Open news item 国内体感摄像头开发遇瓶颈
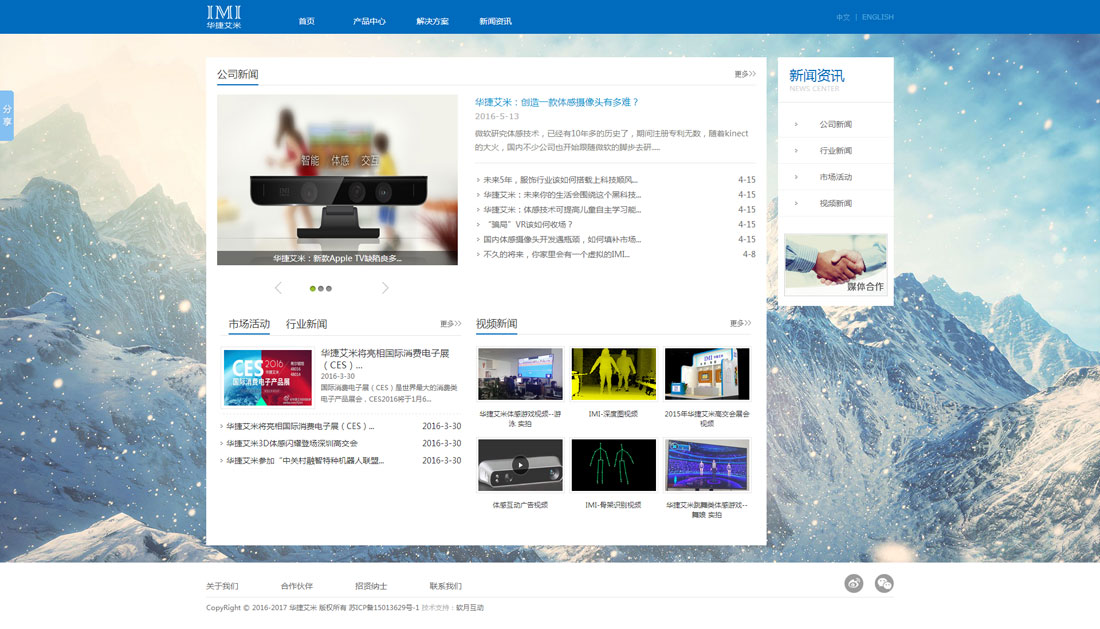This screenshot has width=1100, height=629. (562, 240)
